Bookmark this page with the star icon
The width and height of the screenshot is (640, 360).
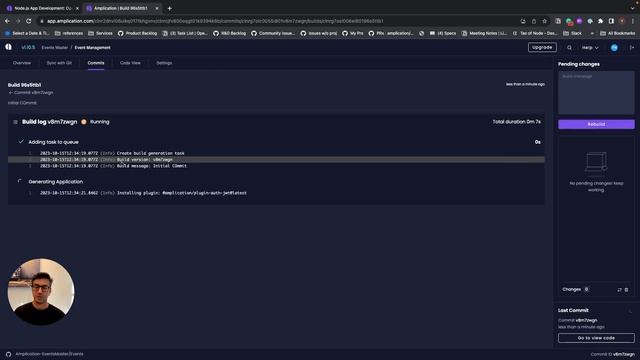pyautogui.click(x=544, y=21)
